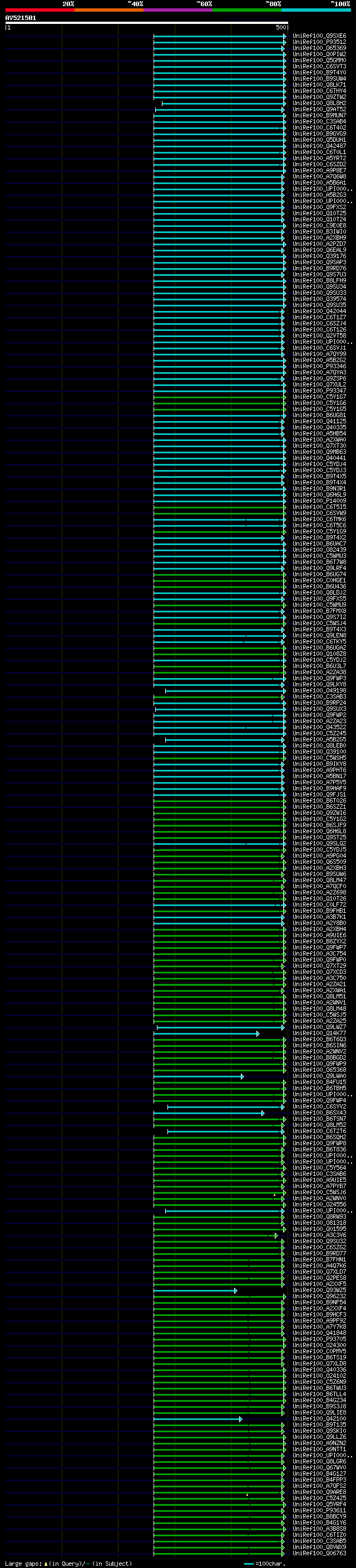Select label UniRef100_B9IKY8

[x=319, y=764]
